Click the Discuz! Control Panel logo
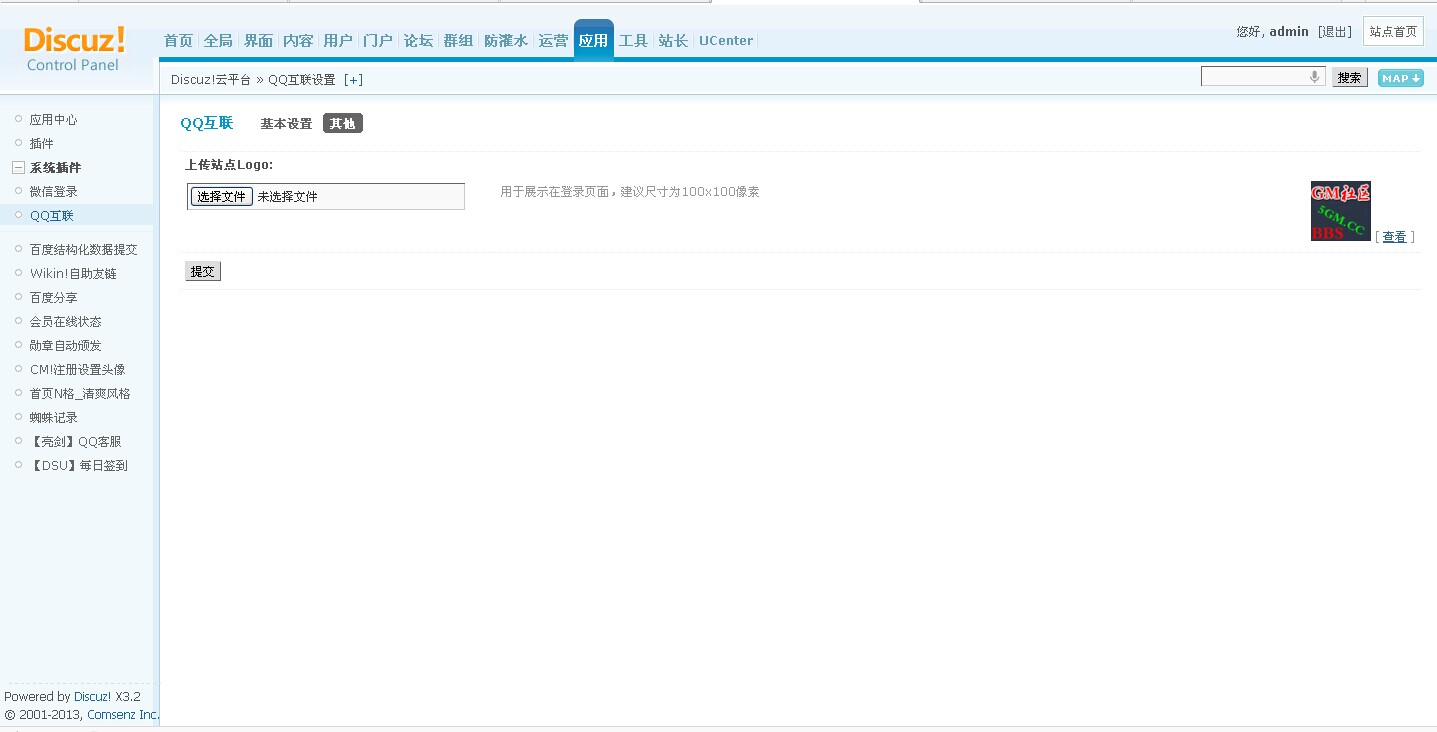 [x=75, y=49]
